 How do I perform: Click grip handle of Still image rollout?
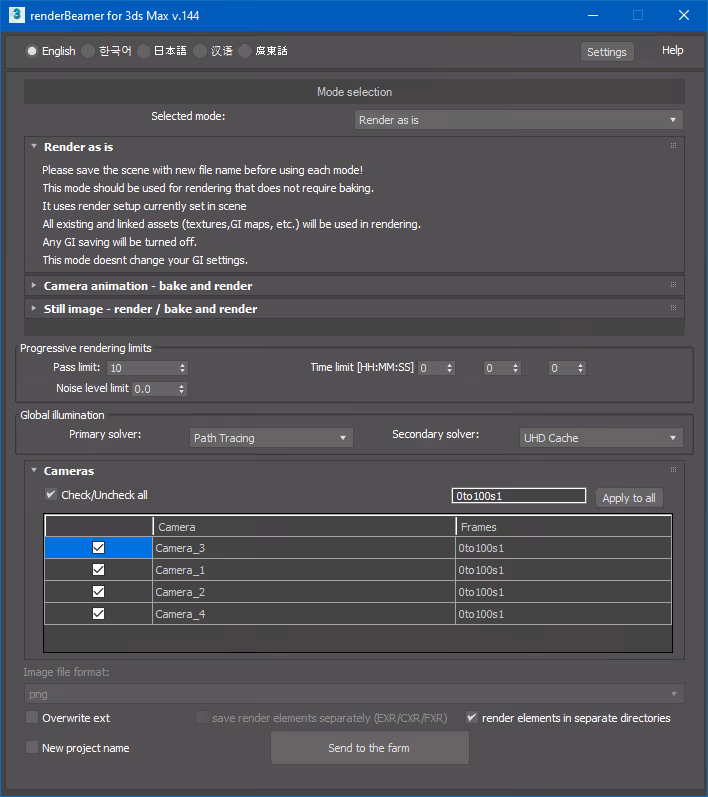673,308
